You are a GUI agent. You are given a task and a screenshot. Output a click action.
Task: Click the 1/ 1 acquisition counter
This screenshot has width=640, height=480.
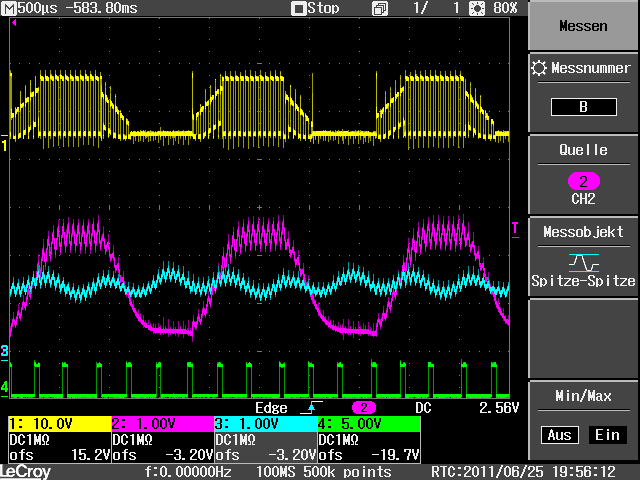[436, 8]
